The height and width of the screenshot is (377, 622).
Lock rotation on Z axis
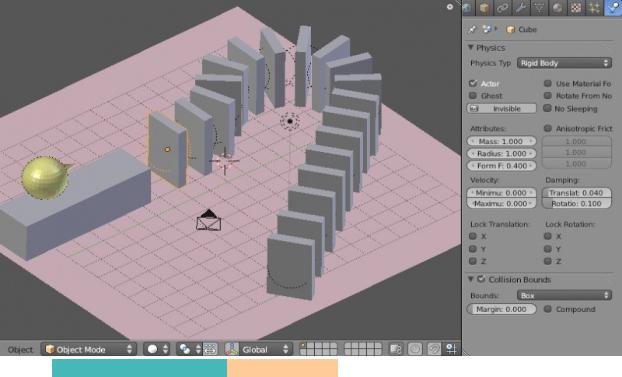(x=547, y=261)
